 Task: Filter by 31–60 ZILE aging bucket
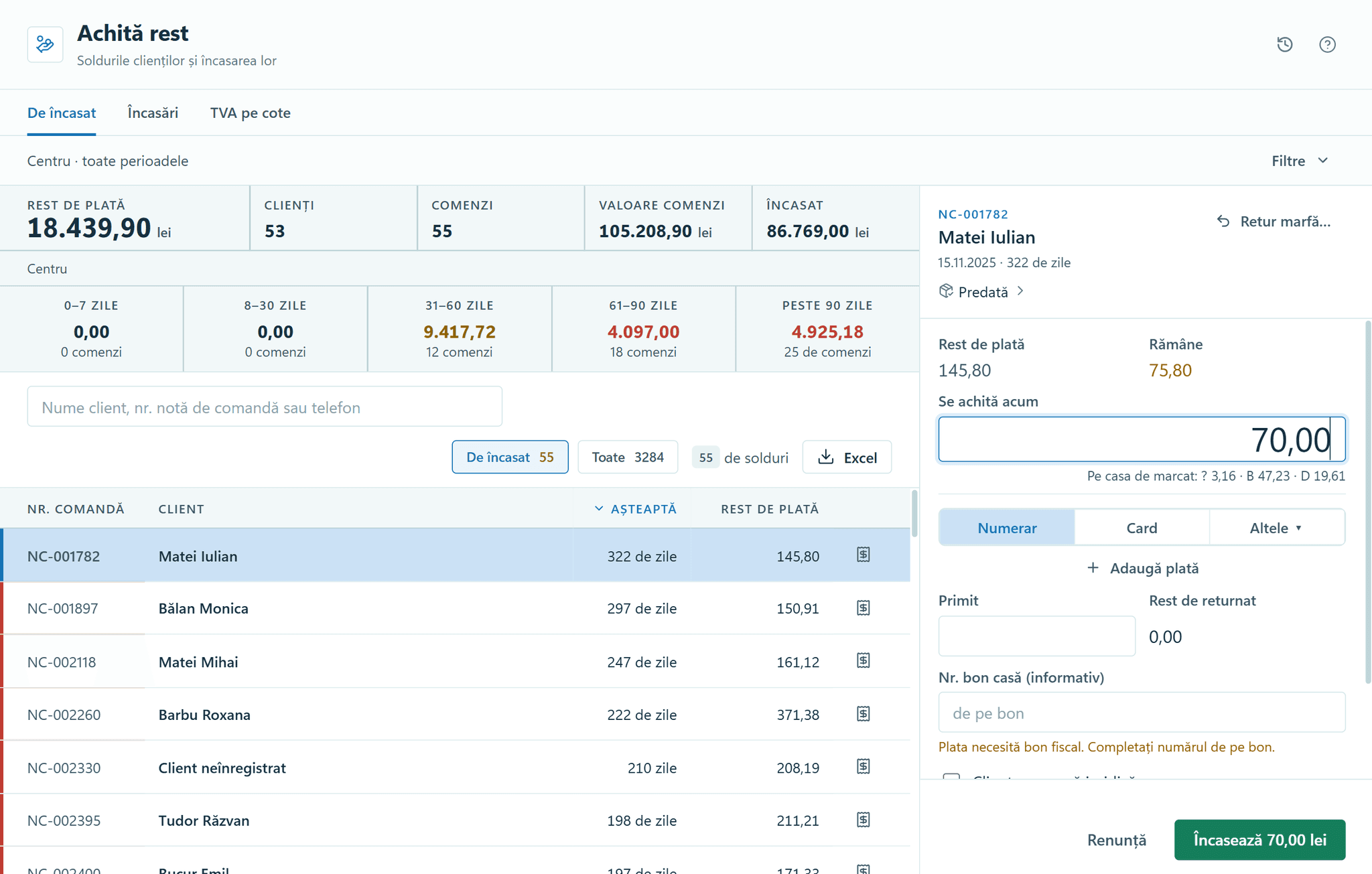tap(460, 329)
